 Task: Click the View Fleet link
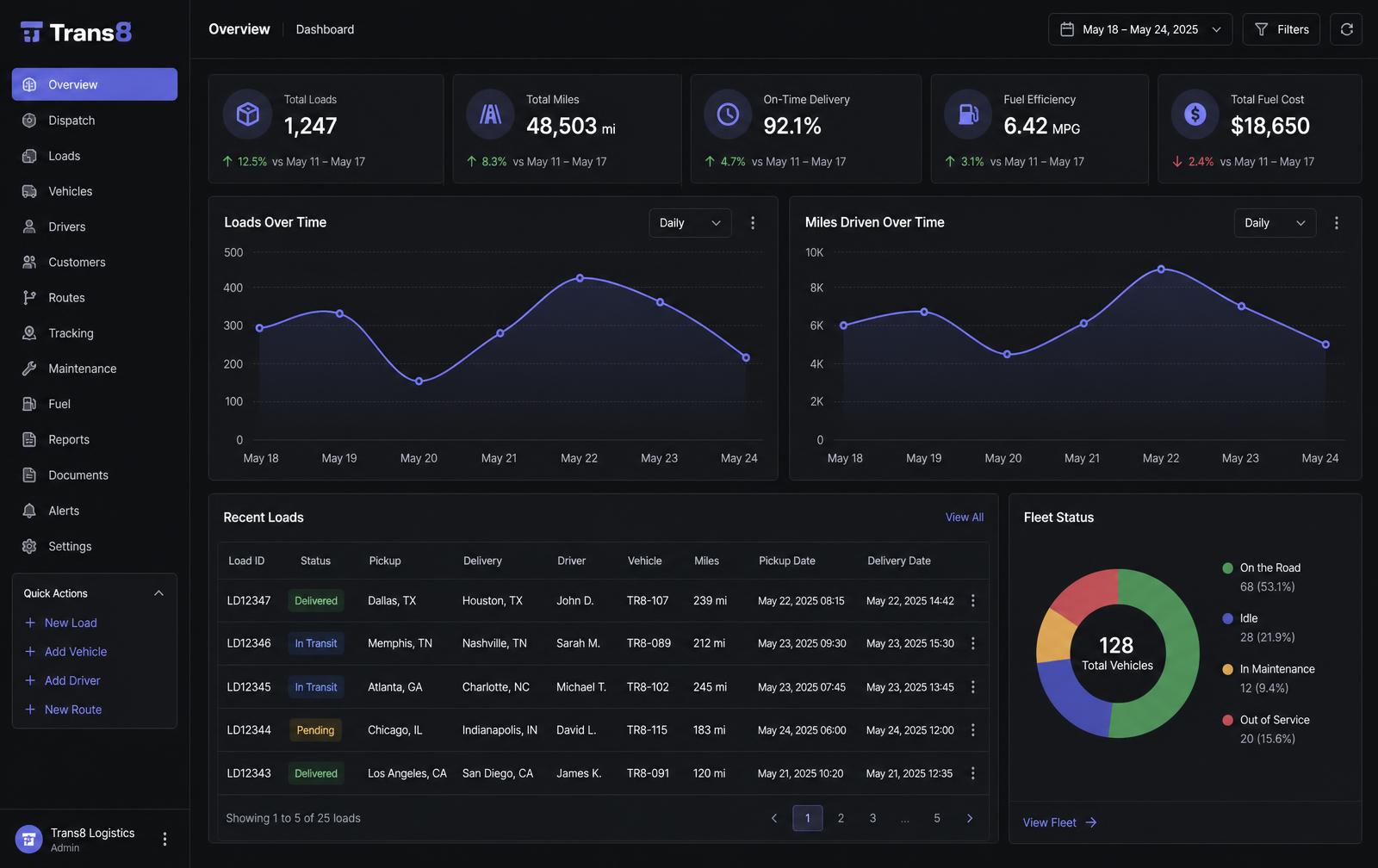coord(1059,822)
